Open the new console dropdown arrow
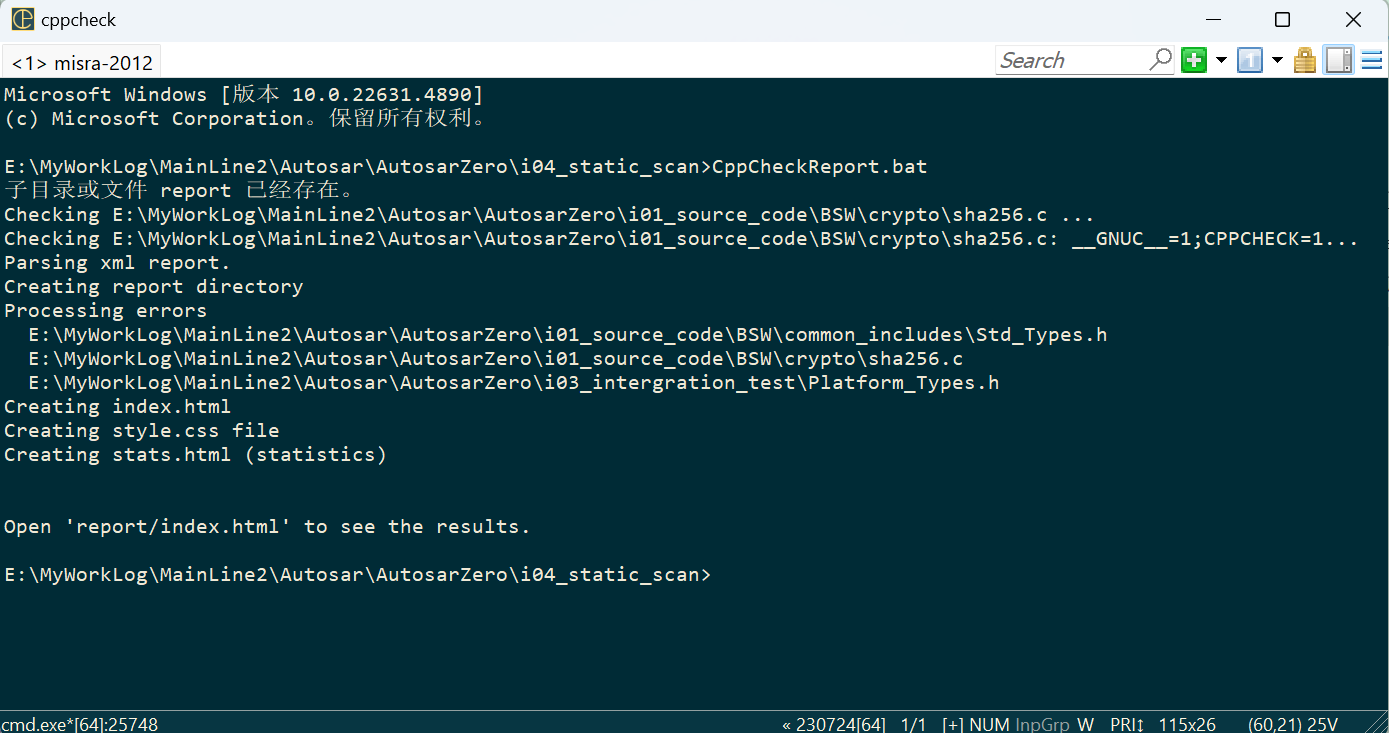Screen dimensions: 1389x733 click(1220, 60)
